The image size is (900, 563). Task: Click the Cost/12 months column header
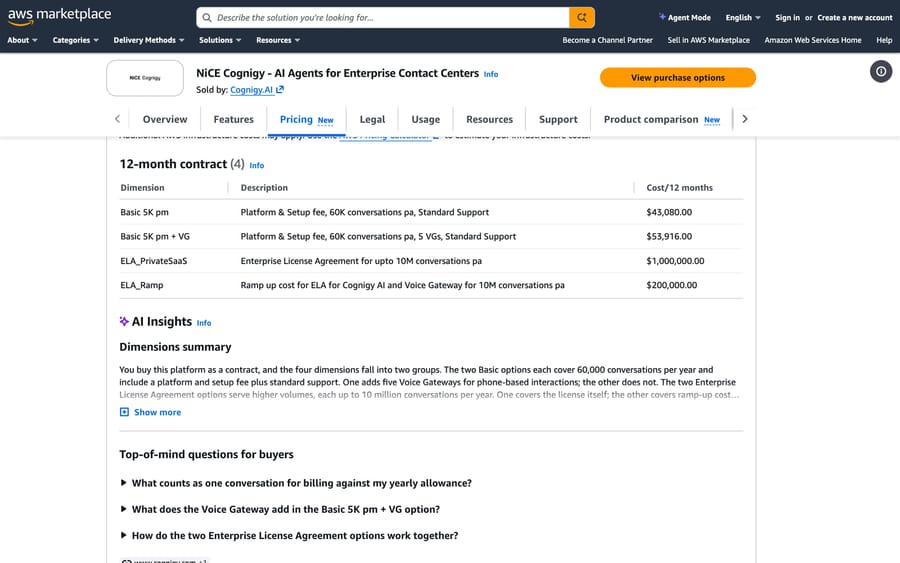pyautogui.click(x=679, y=188)
